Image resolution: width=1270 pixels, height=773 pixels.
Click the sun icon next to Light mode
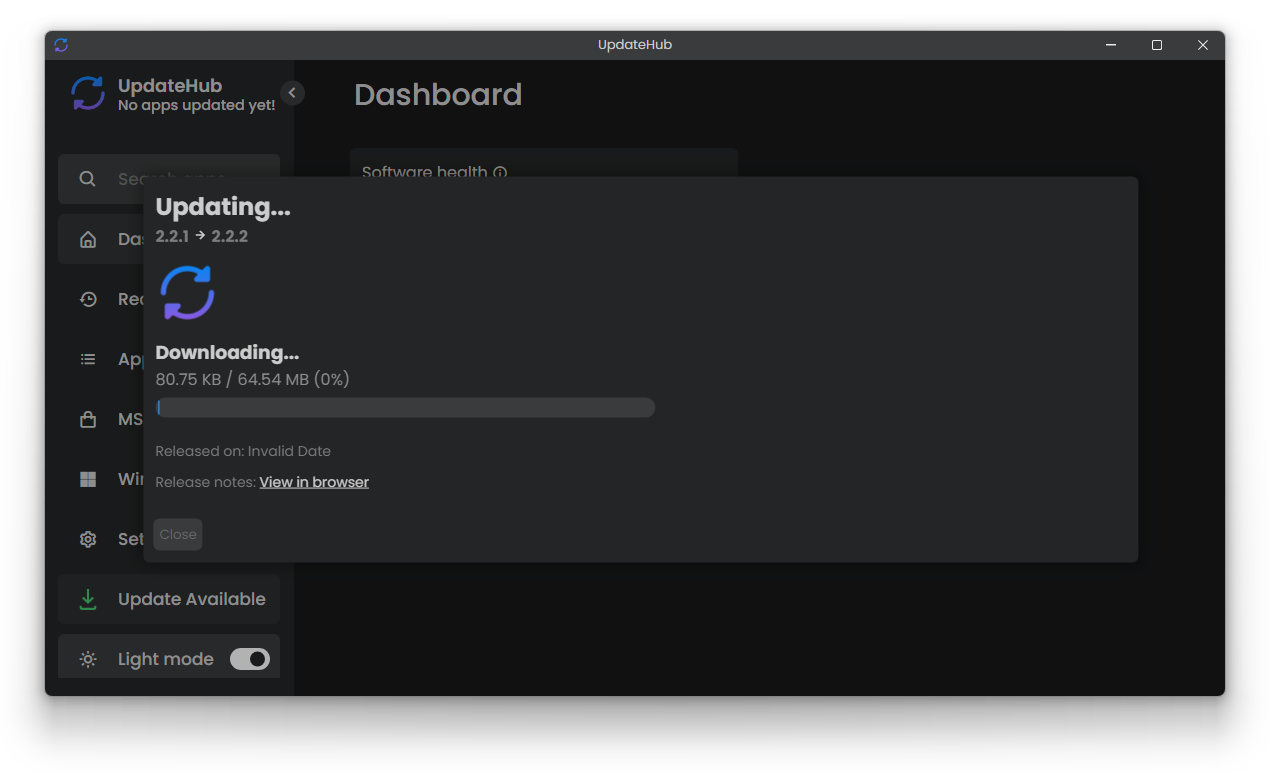[x=88, y=658]
